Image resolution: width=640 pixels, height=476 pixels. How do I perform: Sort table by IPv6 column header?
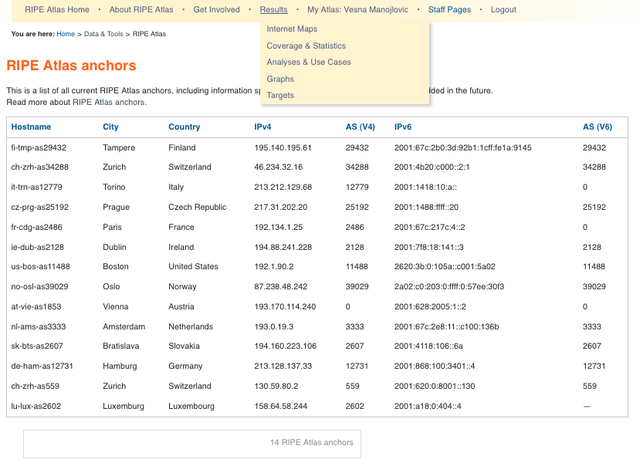point(402,127)
